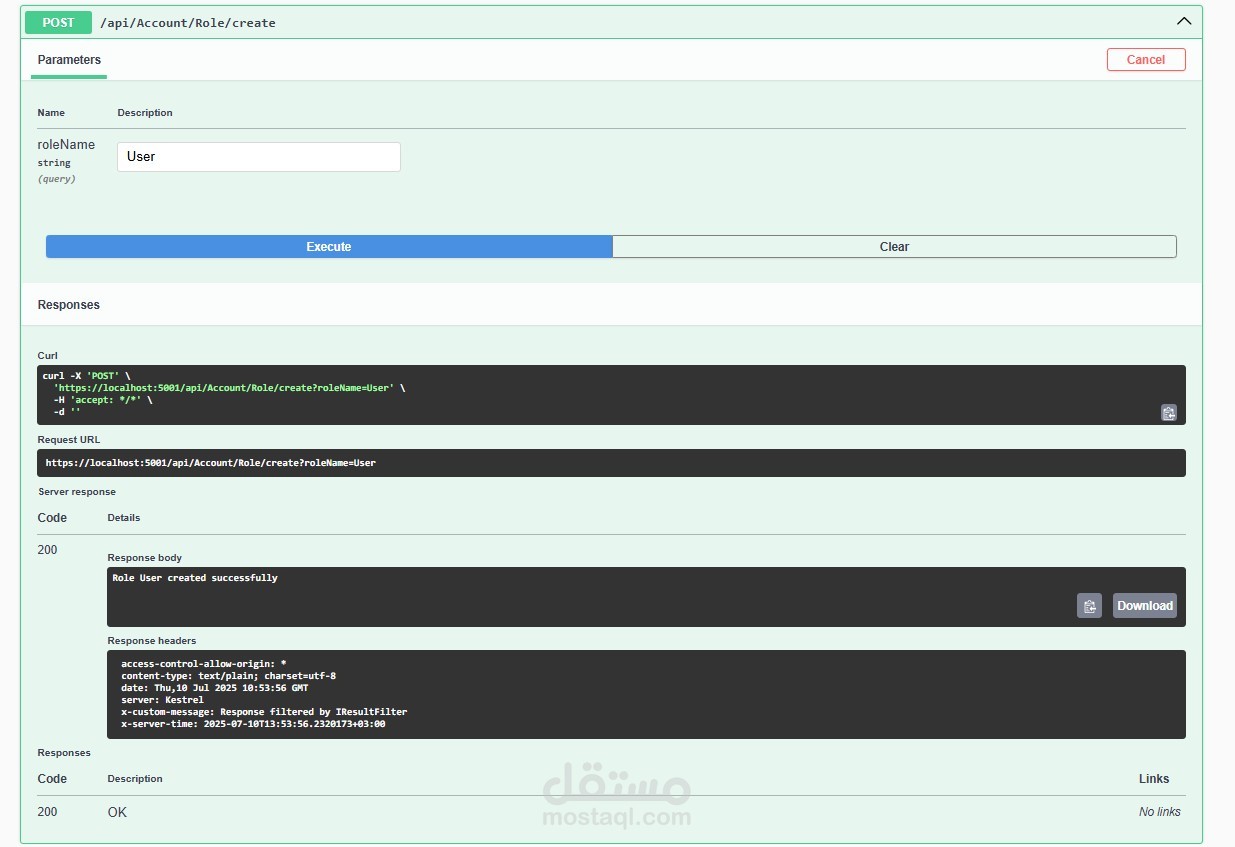Click the /api/Account/Role/create path
Viewport: 1235px width, 847px height.
click(188, 23)
